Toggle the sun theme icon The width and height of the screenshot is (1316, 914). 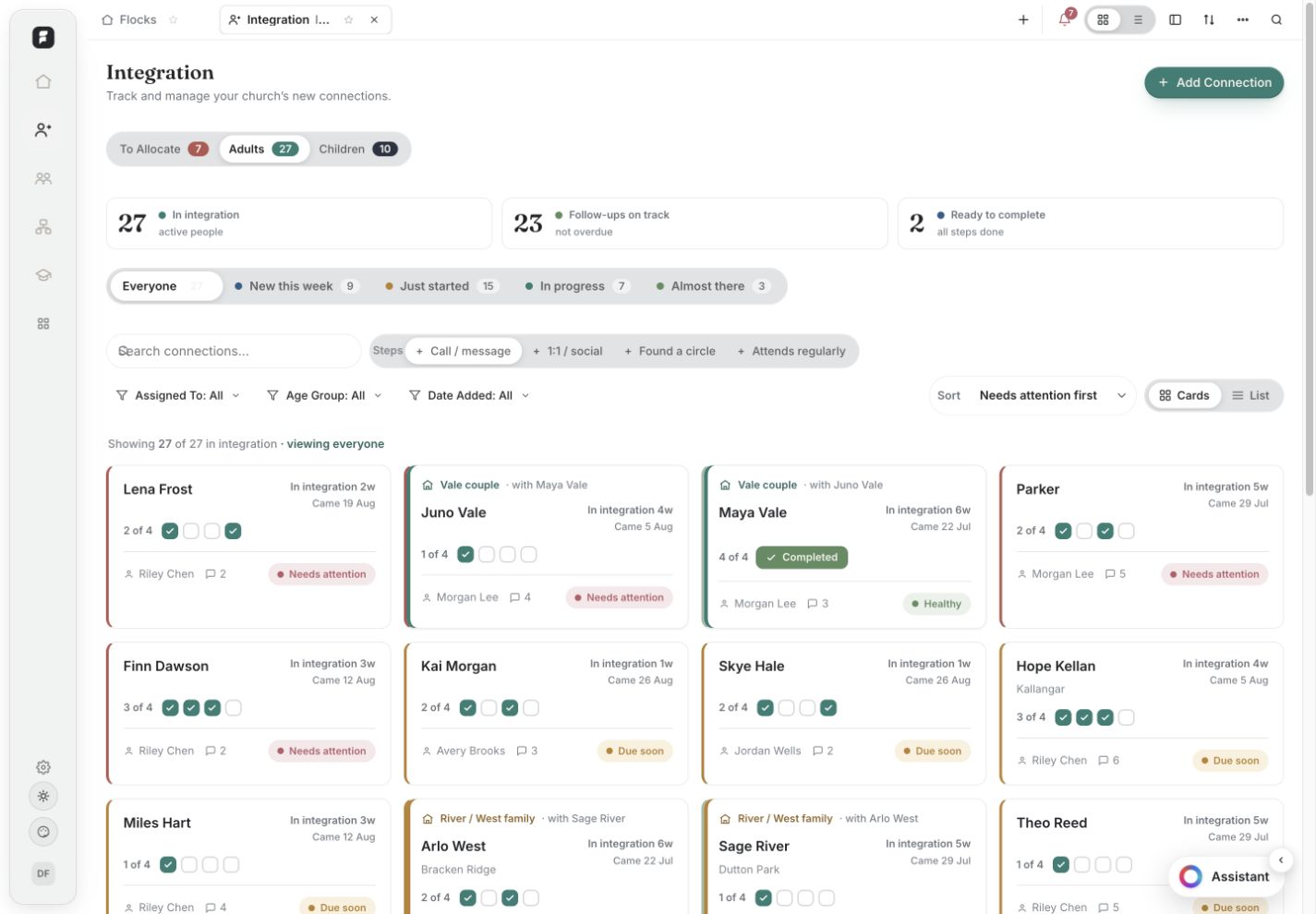(x=43, y=796)
